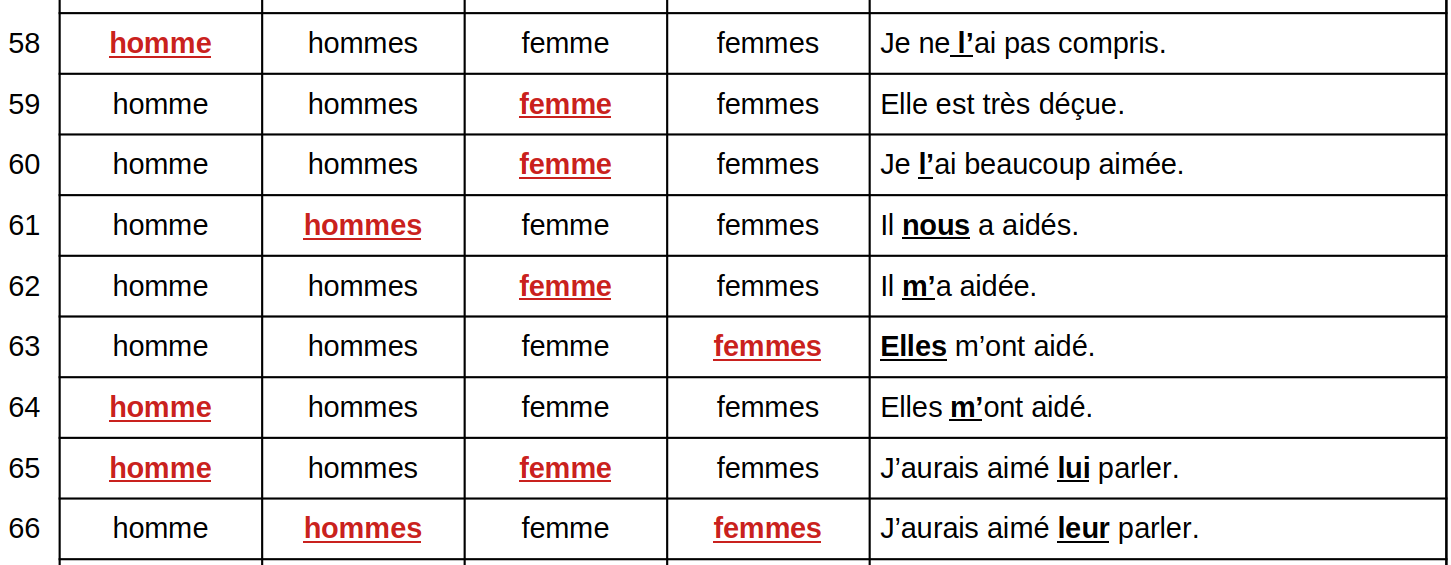Click the red 'homme' in row 64

160,408
